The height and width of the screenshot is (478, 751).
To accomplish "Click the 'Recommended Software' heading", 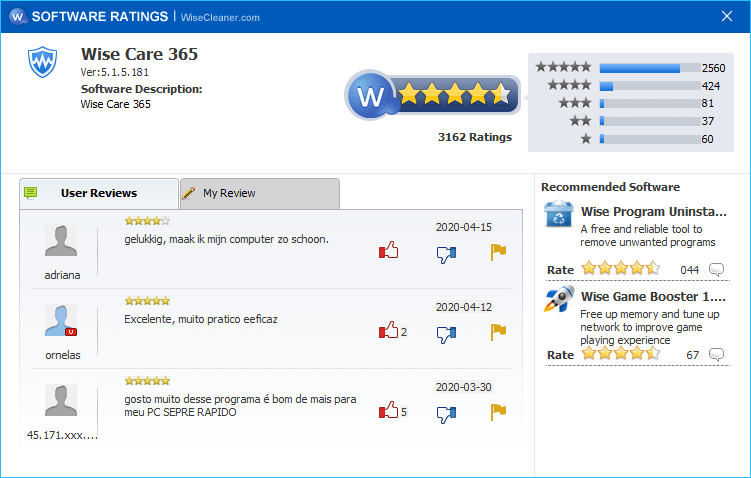I will (x=610, y=187).
